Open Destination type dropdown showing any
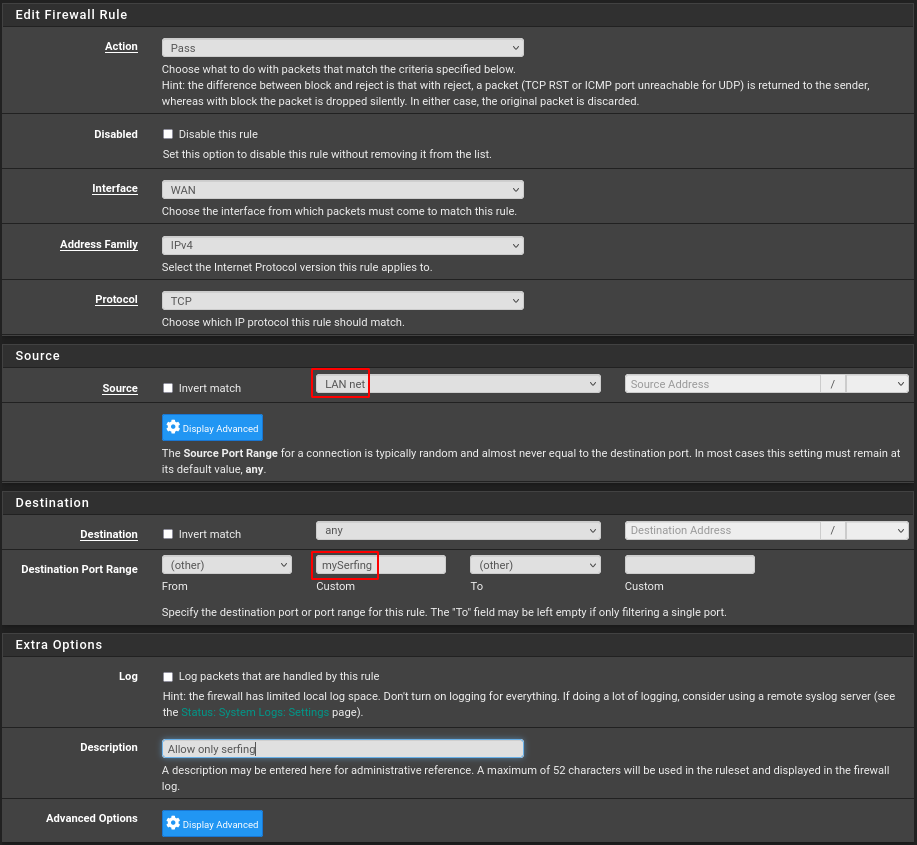917x845 pixels. (457, 531)
